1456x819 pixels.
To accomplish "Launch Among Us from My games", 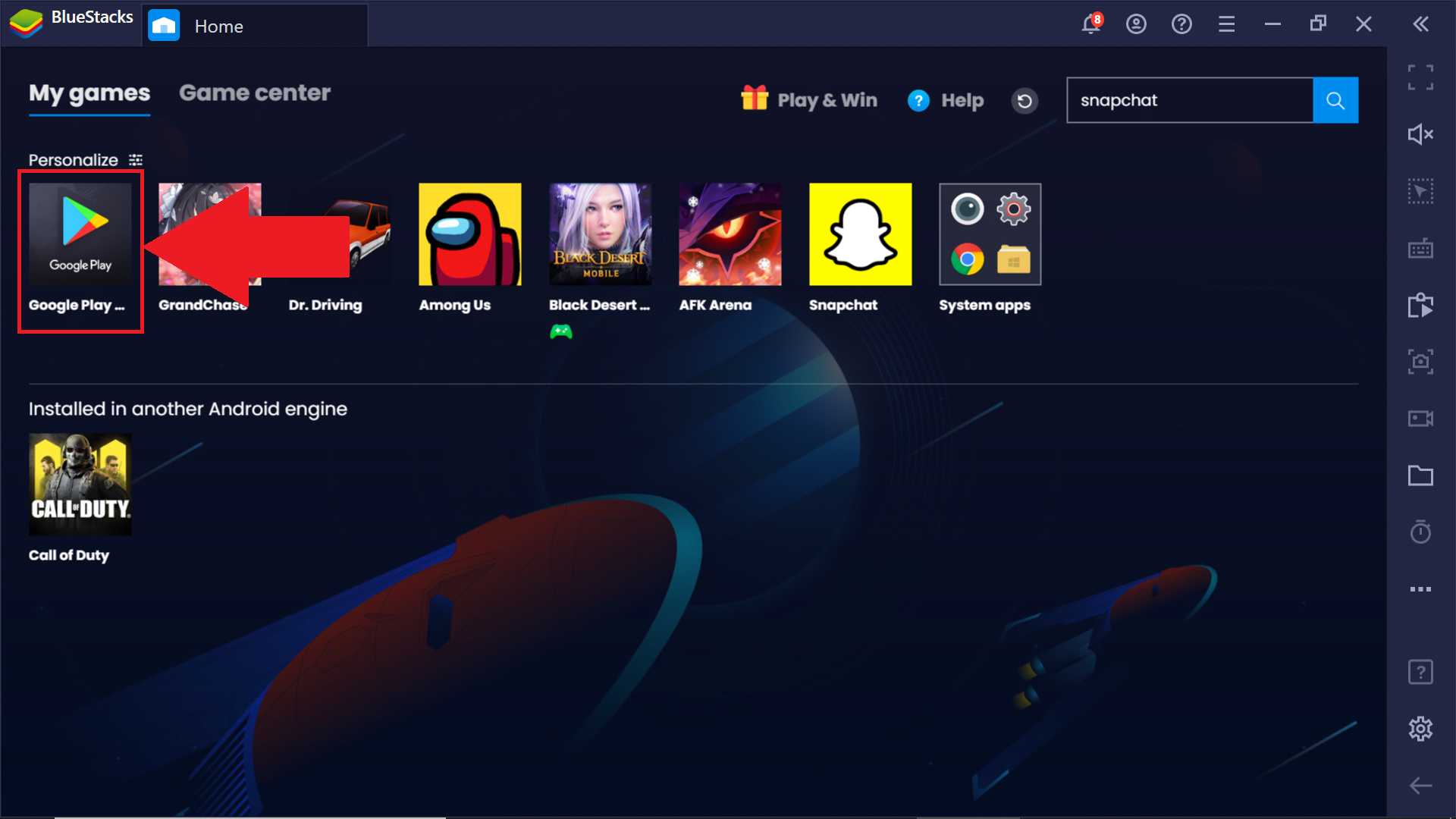I will [x=470, y=234].
